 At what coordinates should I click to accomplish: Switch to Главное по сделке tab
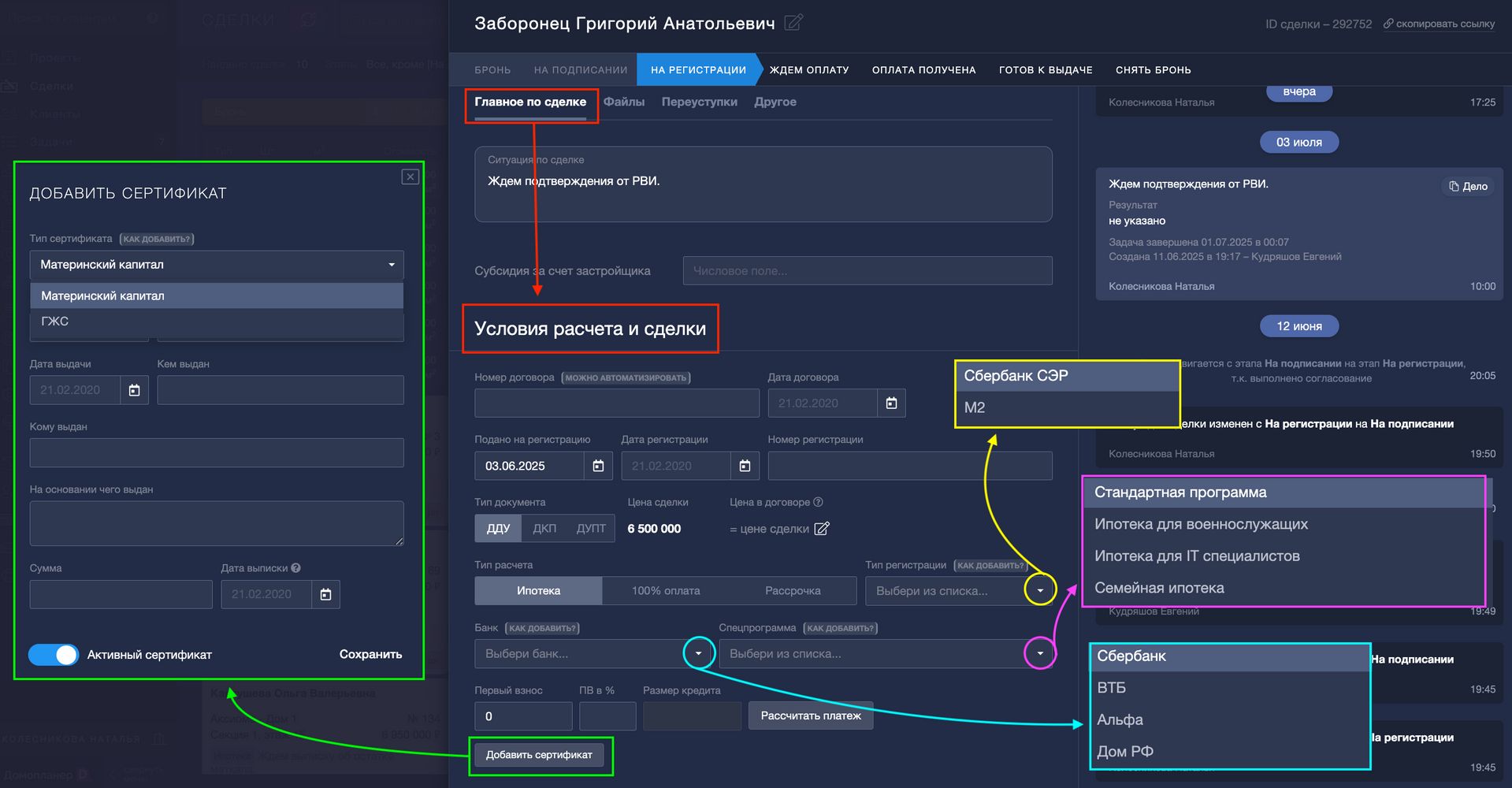pos(530,102)
